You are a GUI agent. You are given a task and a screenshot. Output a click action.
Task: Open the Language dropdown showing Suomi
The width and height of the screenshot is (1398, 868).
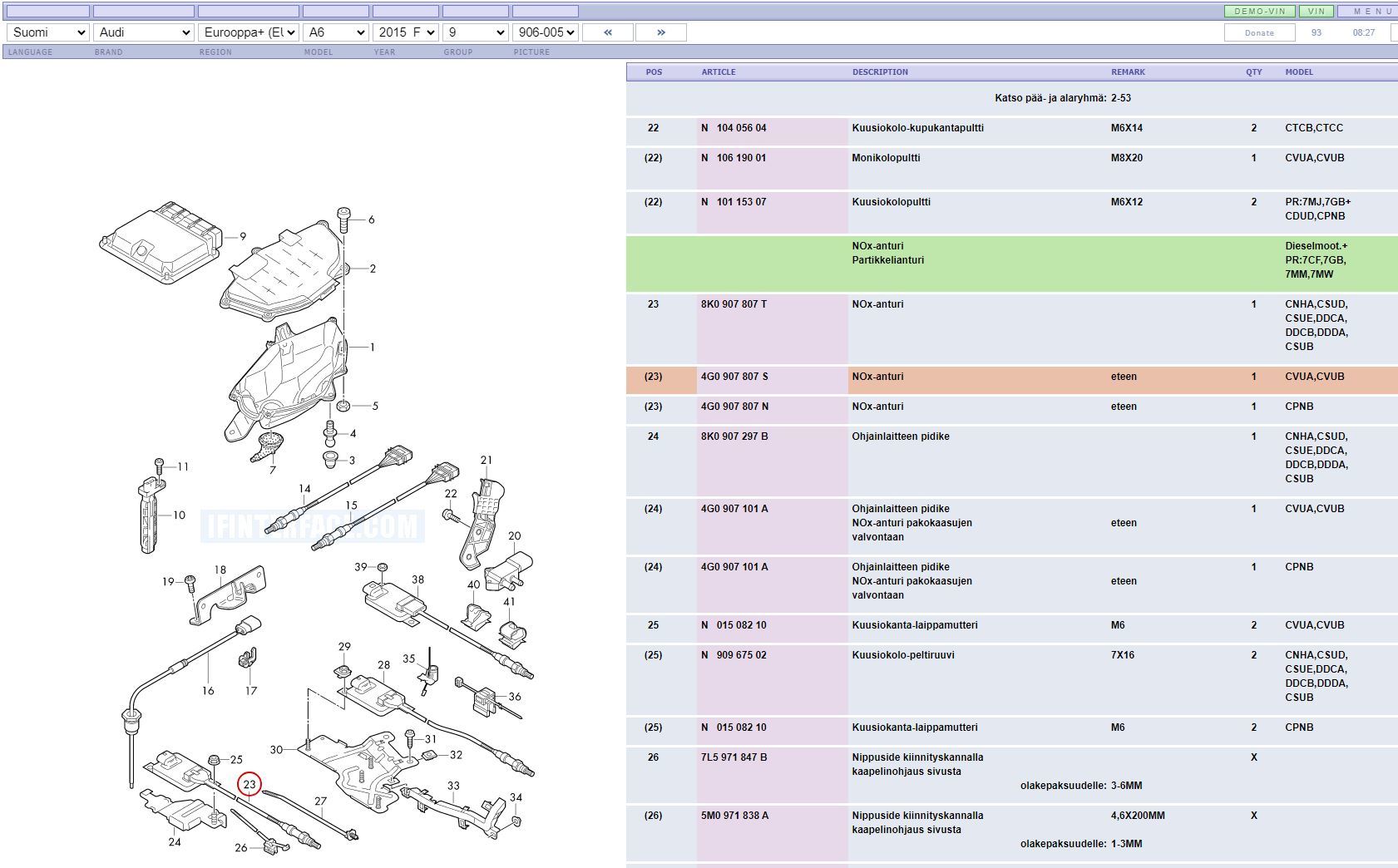click(x=47, y=32)
